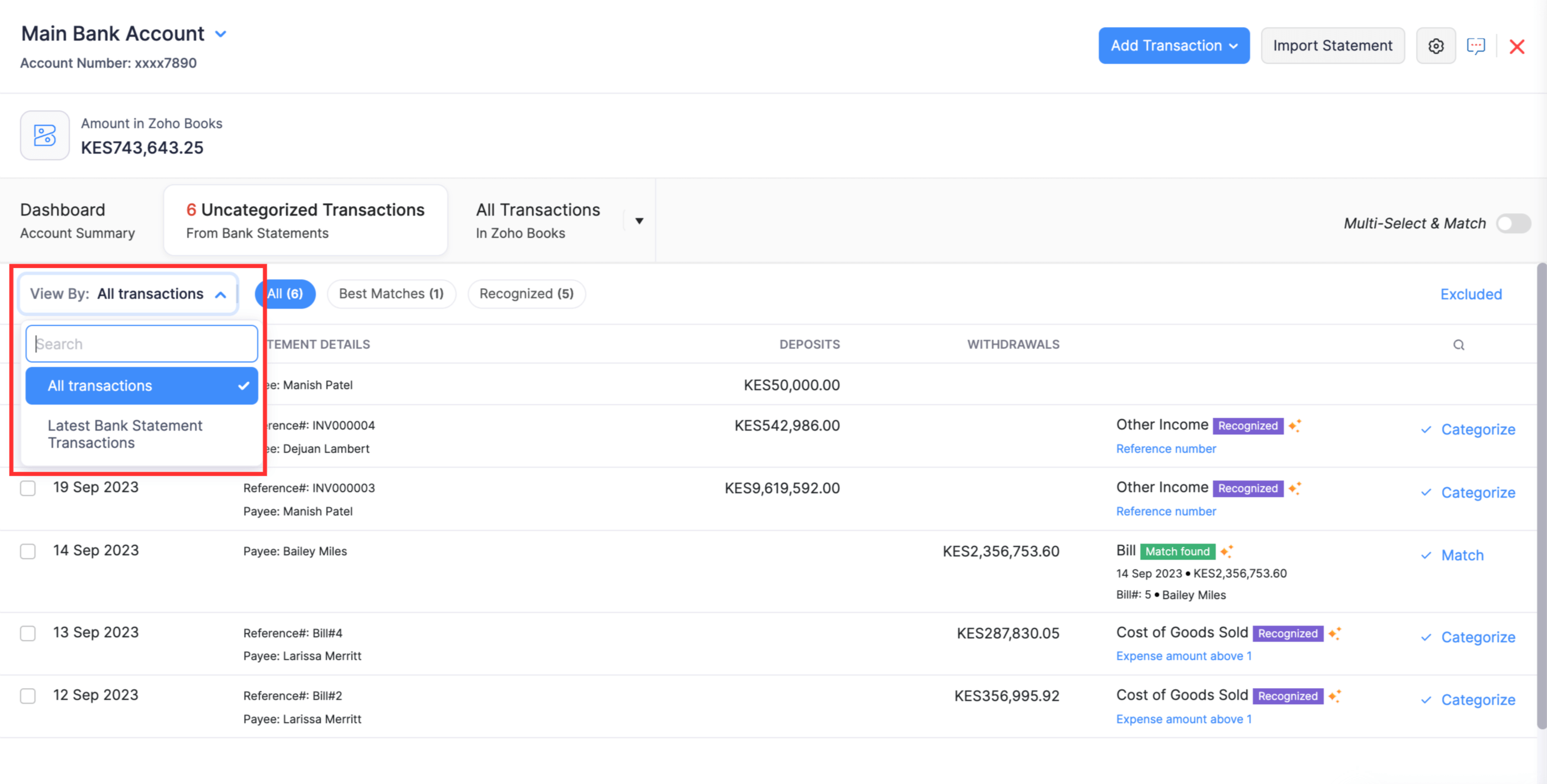Switch to the Best Matches filter tab
This screenshot has height=784, width=1547.
coord(391,294)
